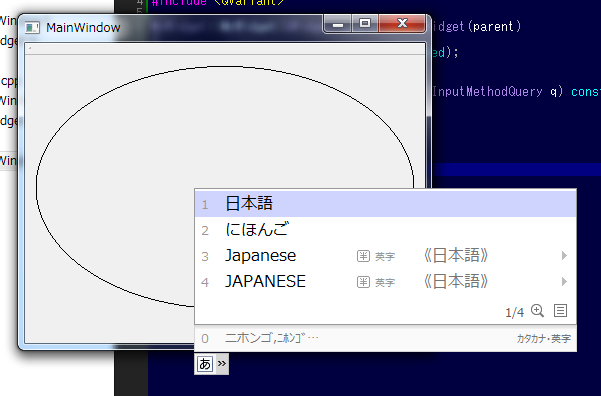The image size is (601, 396).
Task: Close the MainWindow window
Action: tap(402, 24)
